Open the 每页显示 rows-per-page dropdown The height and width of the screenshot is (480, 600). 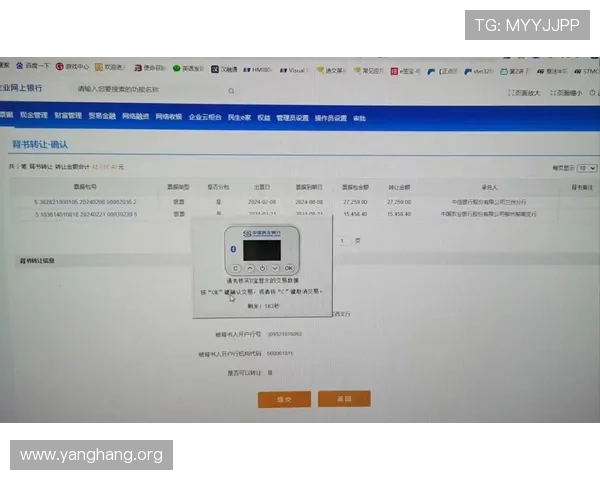point(587,168)
